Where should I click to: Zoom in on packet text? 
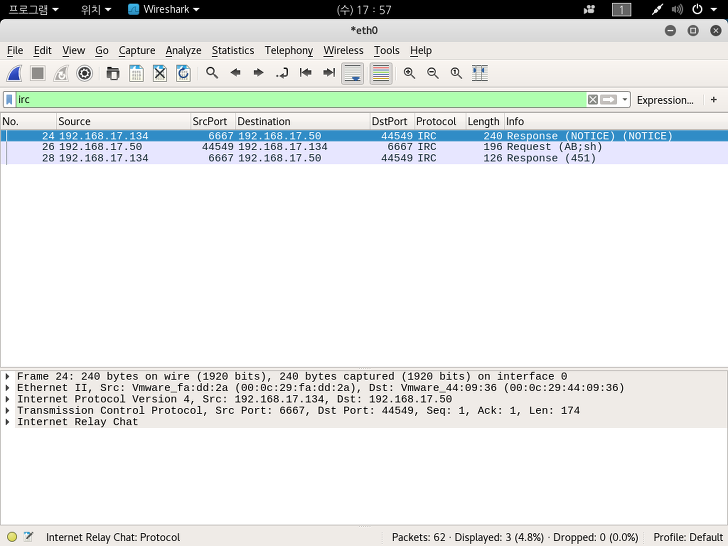click(410, 73)
